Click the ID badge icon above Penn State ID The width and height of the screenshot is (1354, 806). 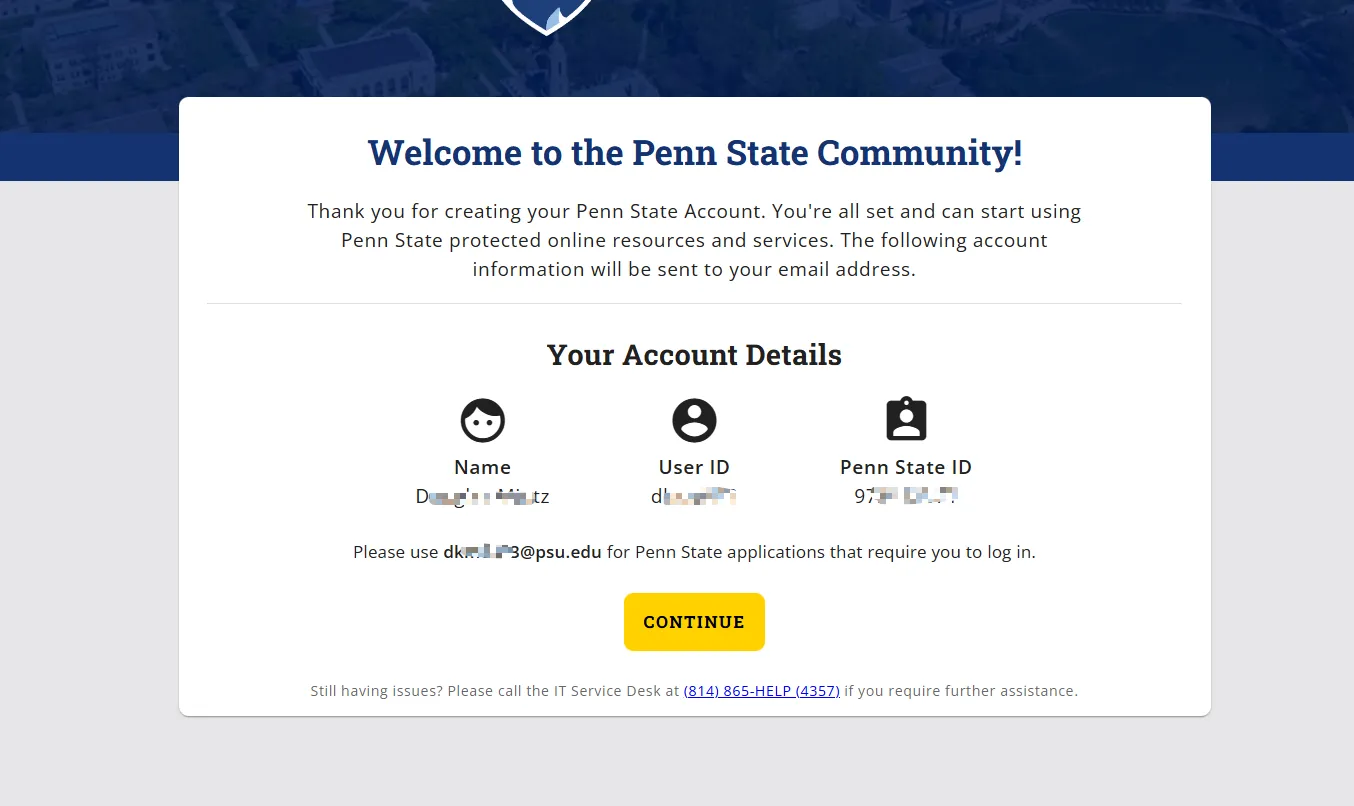(x=906, y=420)
